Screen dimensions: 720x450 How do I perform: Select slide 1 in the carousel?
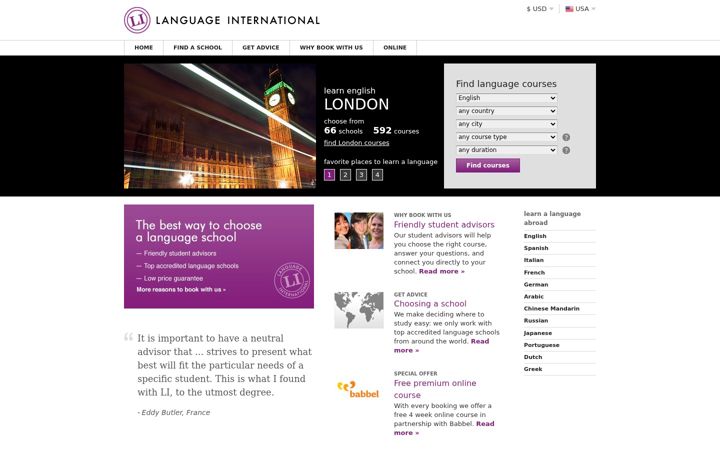pos(329,175)
